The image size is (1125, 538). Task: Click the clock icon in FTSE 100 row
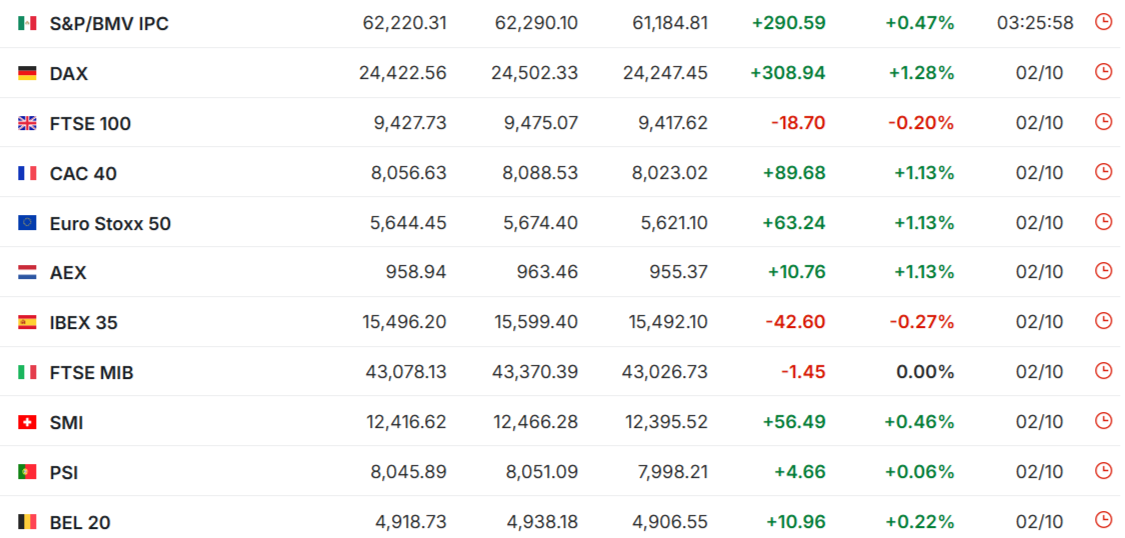click(1103, 122)
